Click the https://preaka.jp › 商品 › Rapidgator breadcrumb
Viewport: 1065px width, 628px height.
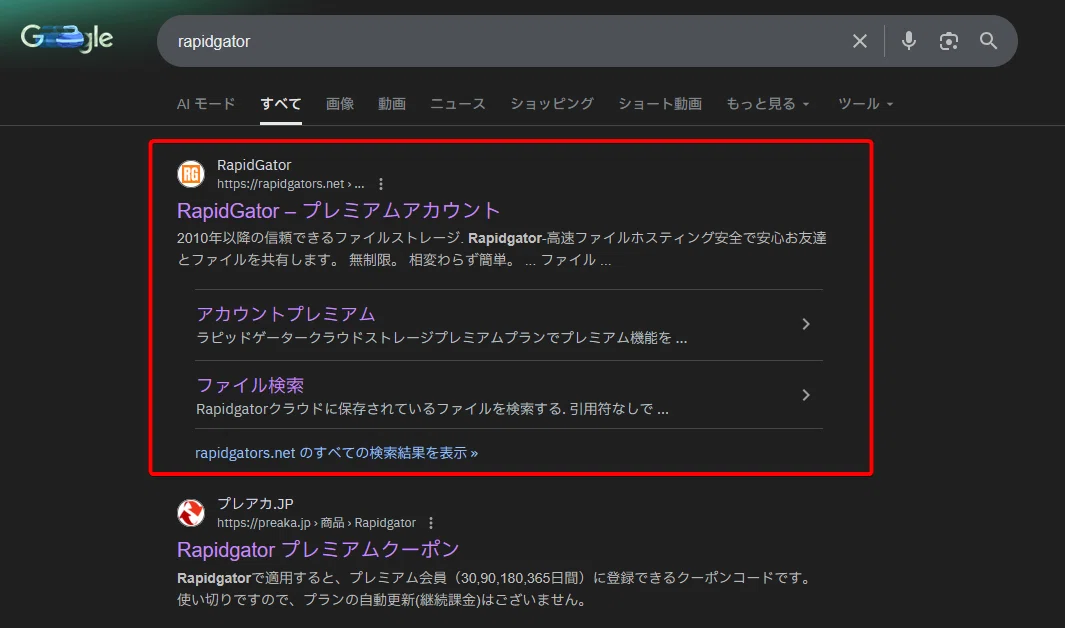(317, 523)
